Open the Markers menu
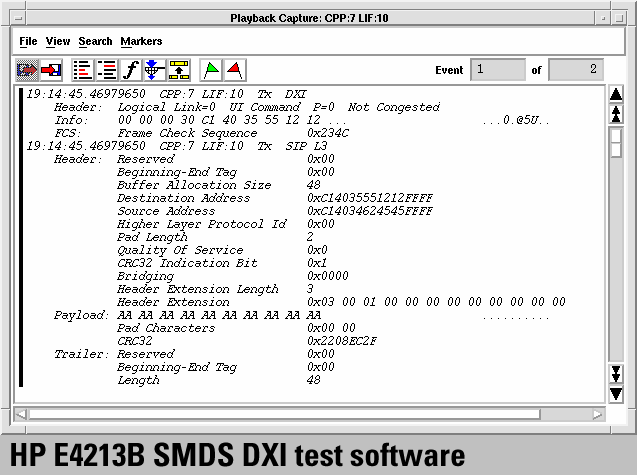The height and width of the screenshot is (475, 637). tap(141, 41)
